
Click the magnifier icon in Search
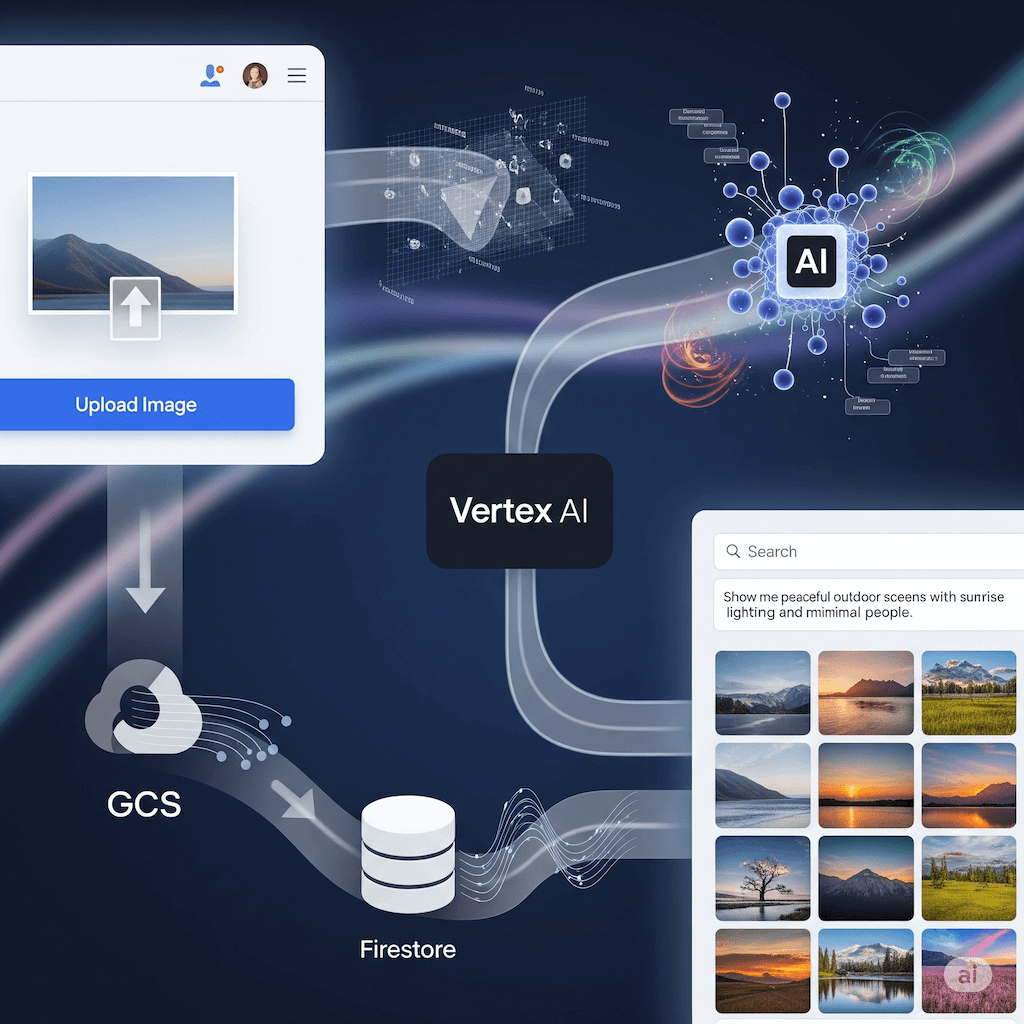tap(733, 551)
